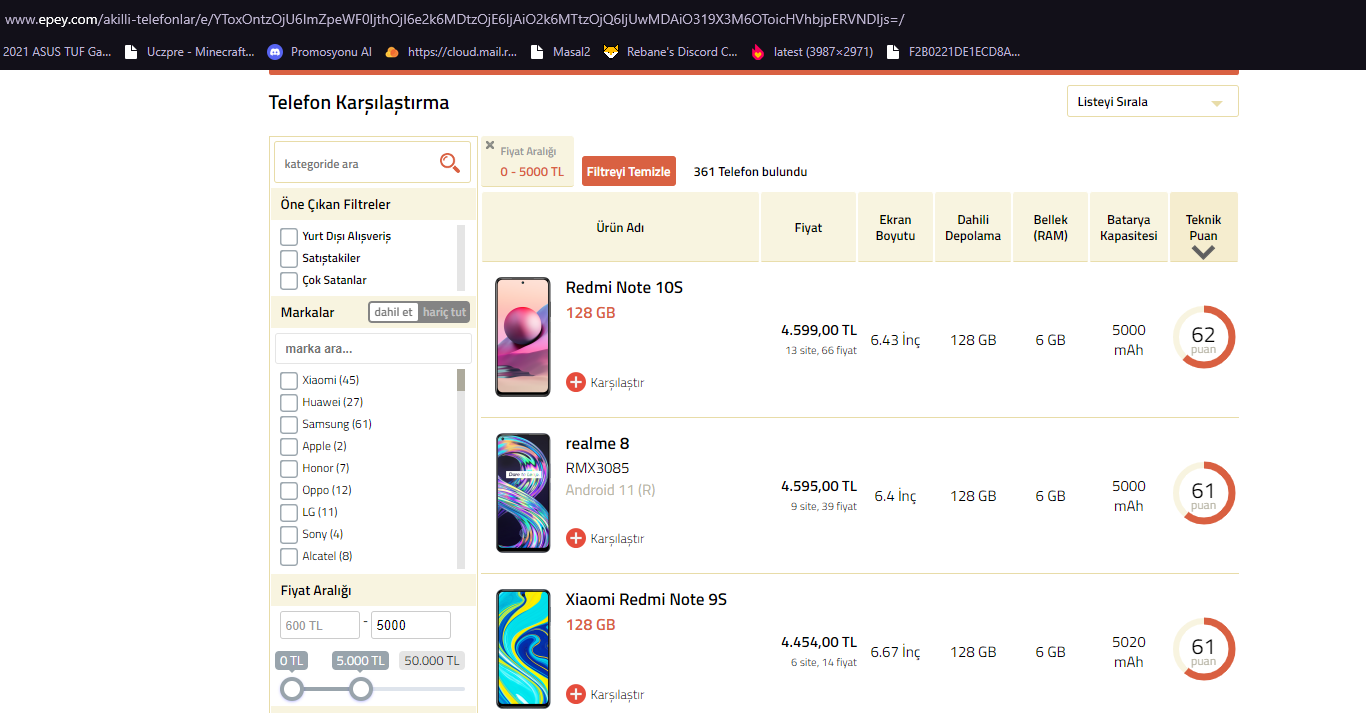Screen dimensions: 1366x713
Task: Click the magnifier search icon in category search
Action: (449, 163)
